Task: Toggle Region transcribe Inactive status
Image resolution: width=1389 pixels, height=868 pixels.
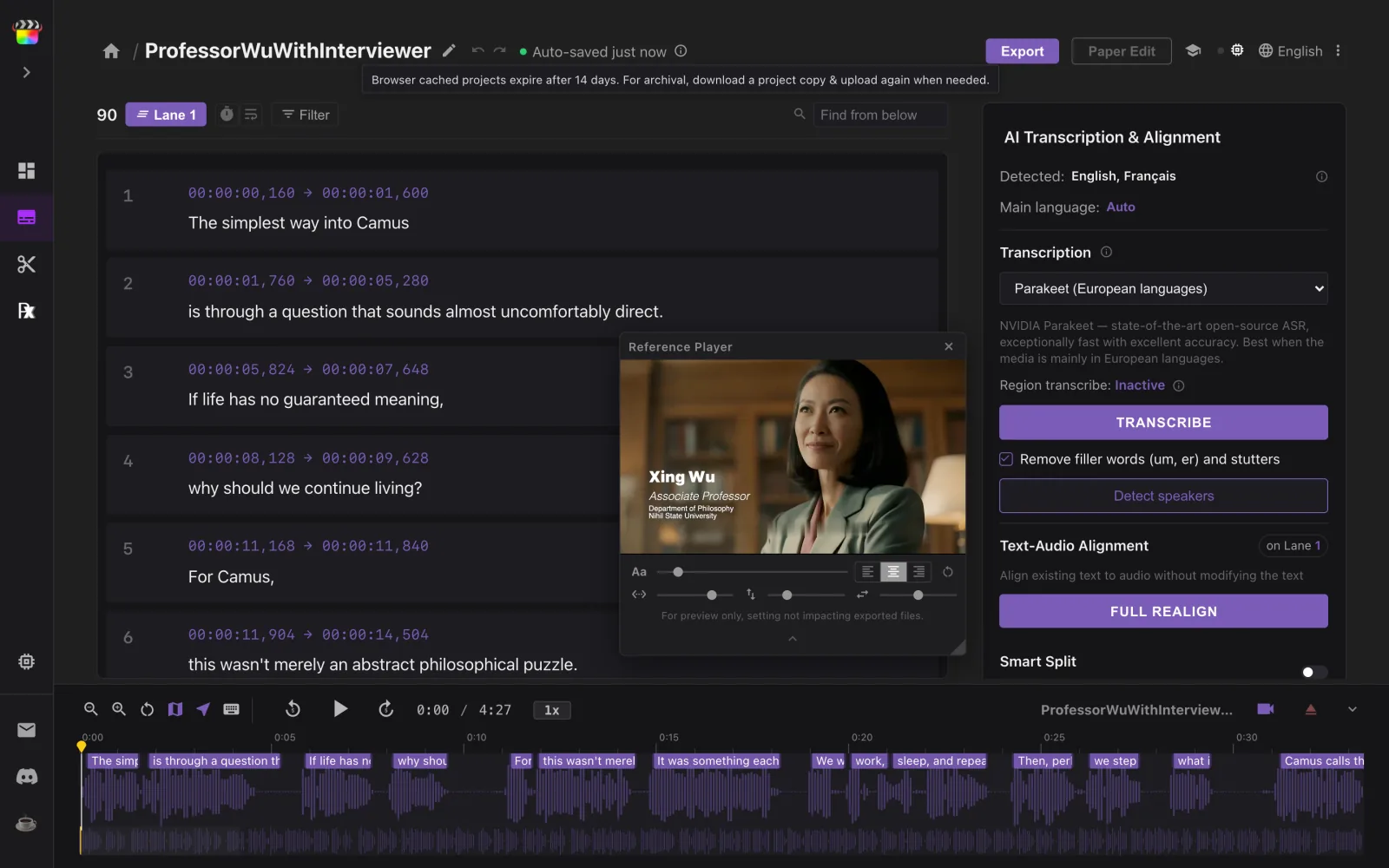Action: [x=1140, y=385]
